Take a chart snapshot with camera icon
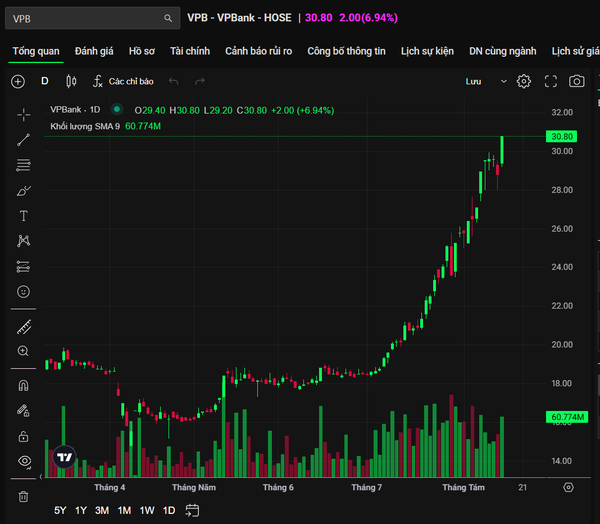This screenshot has width=600, height=524. point(577,81)
